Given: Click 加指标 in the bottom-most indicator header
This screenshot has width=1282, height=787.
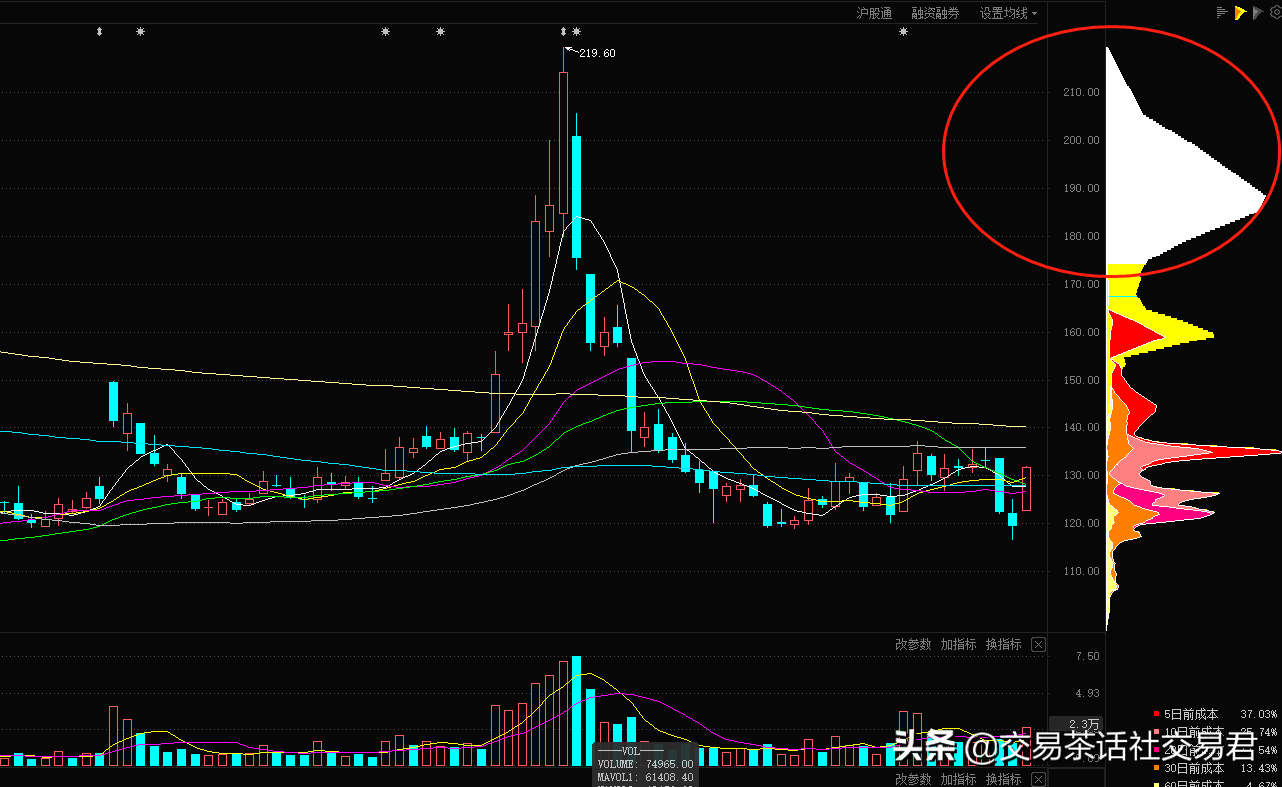Looking at the screenshot, I should pyautogui.click(x=958, y=779).
